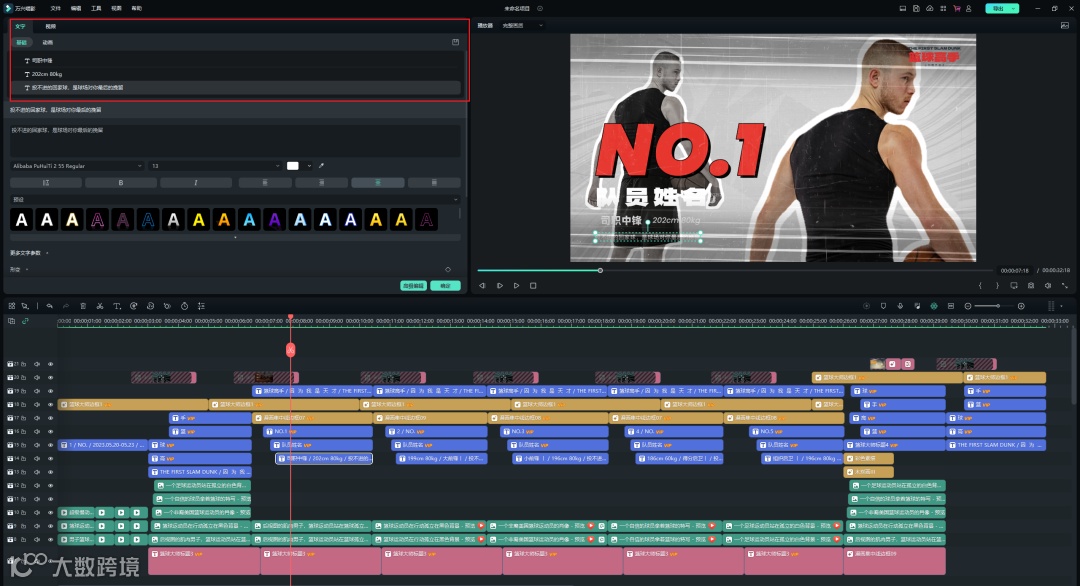Click the keyframe diamond beside 形变

448,269
